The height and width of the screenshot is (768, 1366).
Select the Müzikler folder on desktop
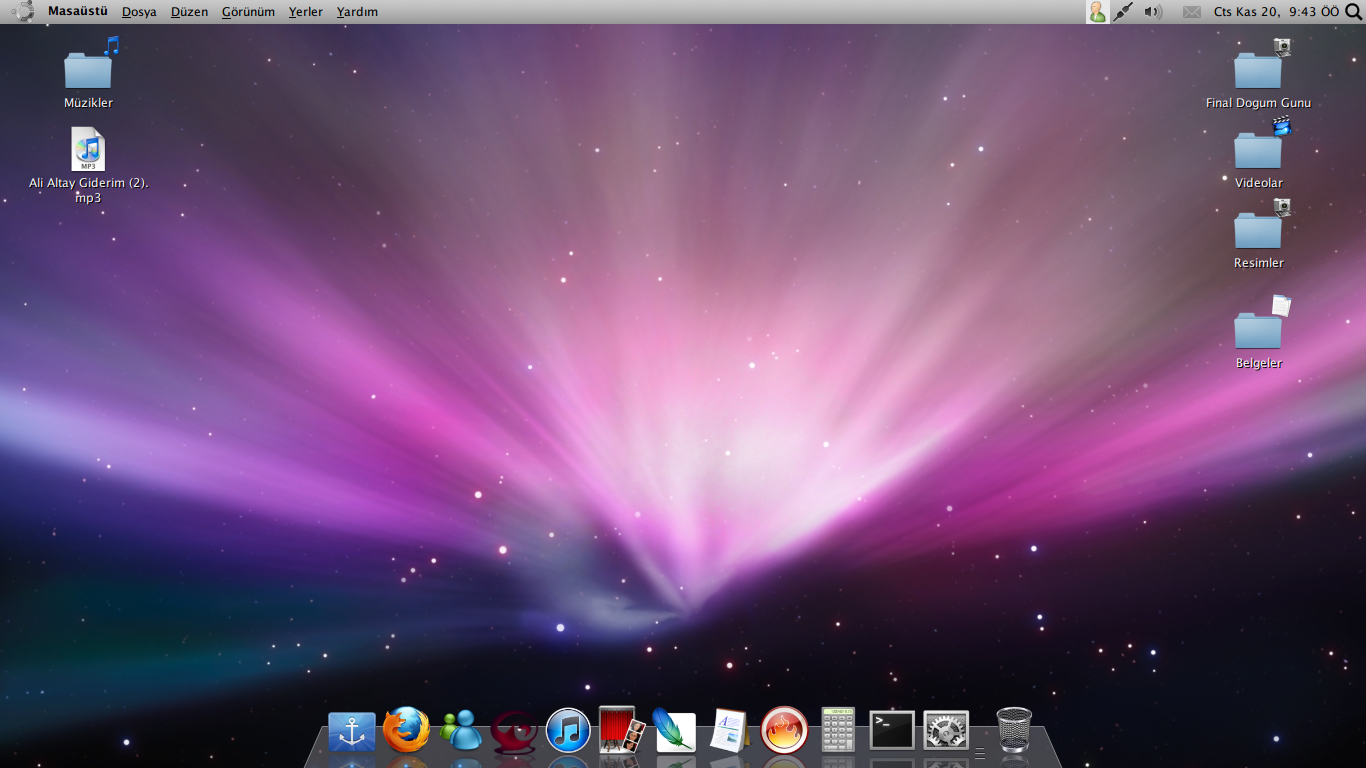tap(88, 73)
